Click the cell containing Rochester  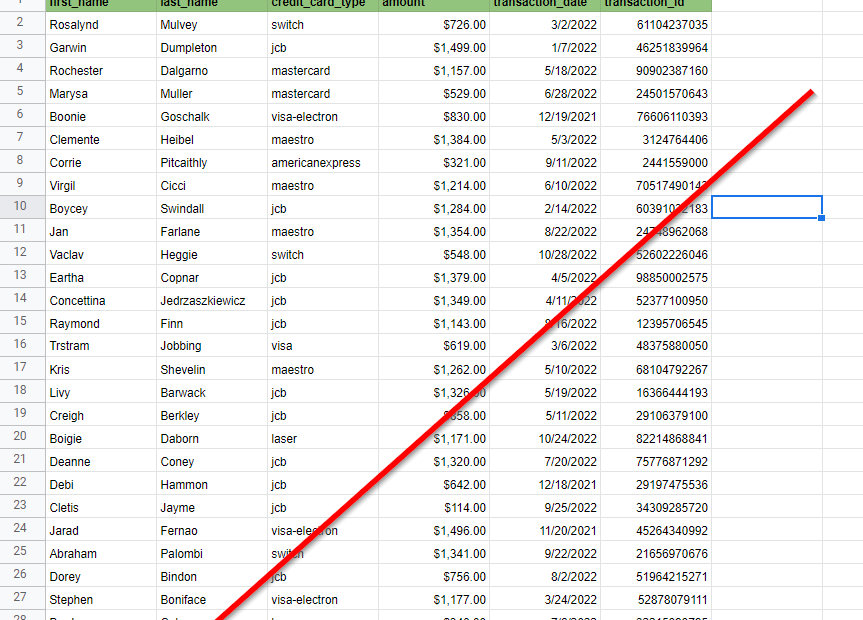click(101, 70)
